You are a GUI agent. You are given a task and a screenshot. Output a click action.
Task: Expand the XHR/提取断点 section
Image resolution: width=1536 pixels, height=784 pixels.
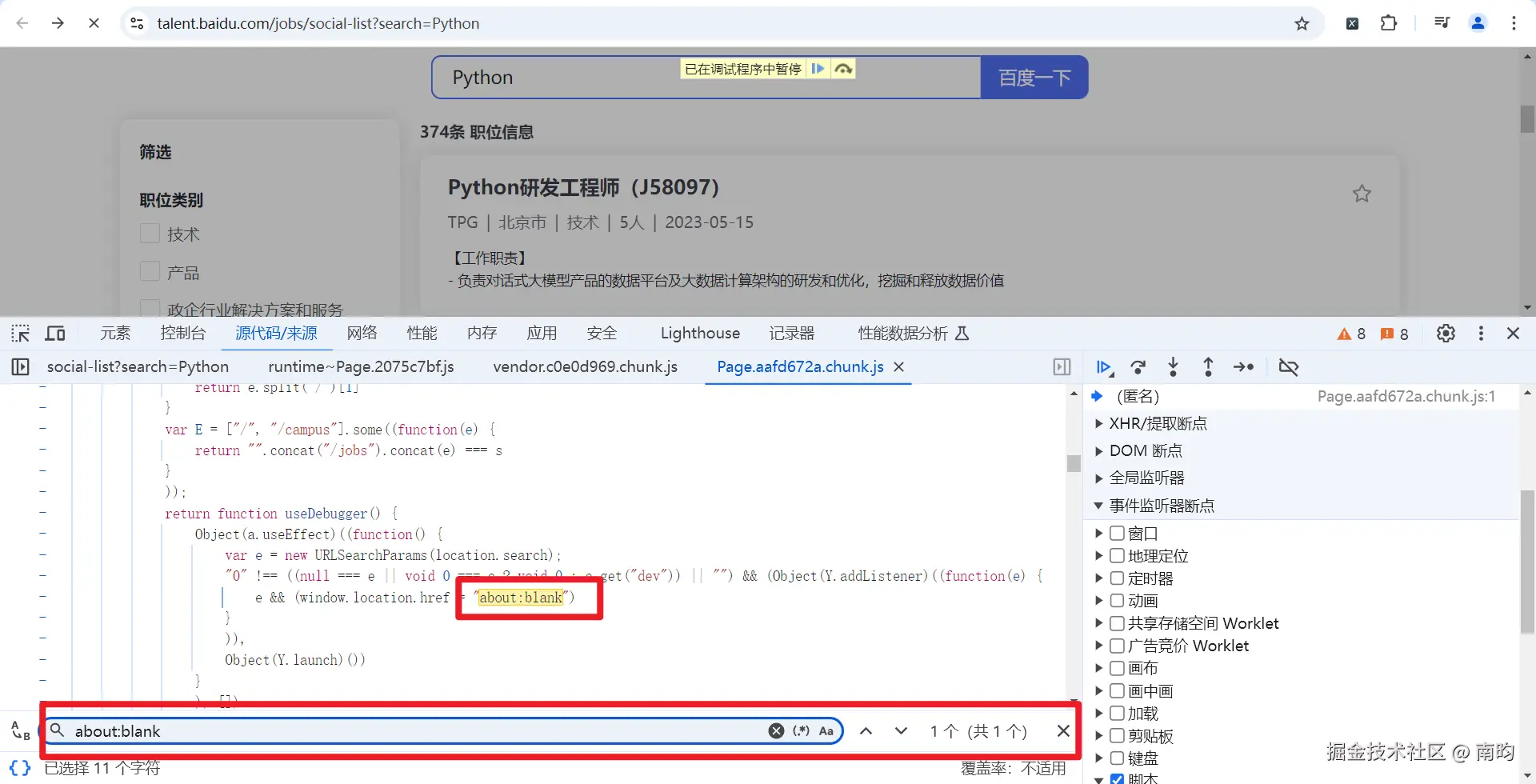pyautogui.click(x=1099, y=423)
